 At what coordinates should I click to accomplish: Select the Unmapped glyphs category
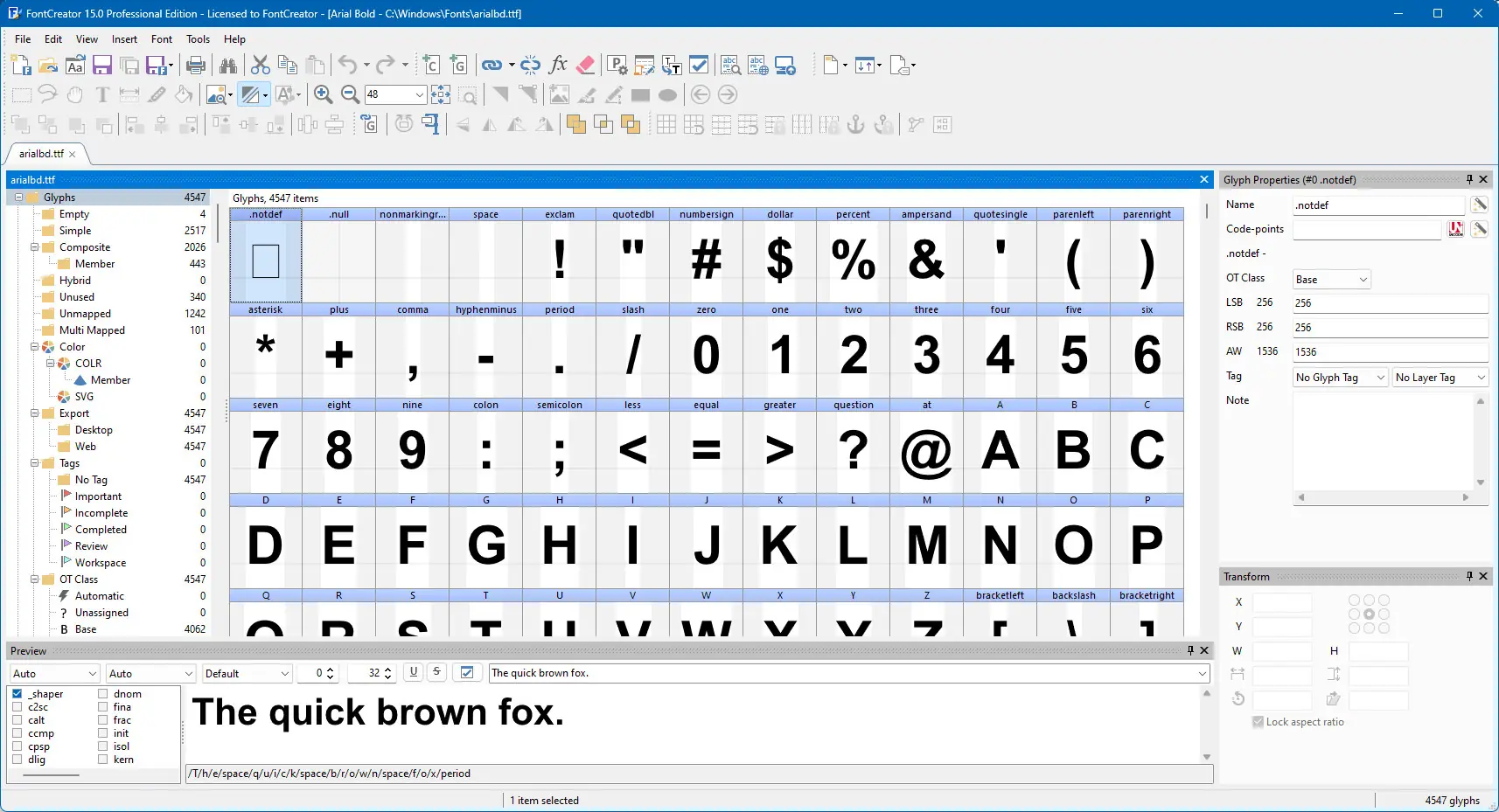tap(85, 314)
